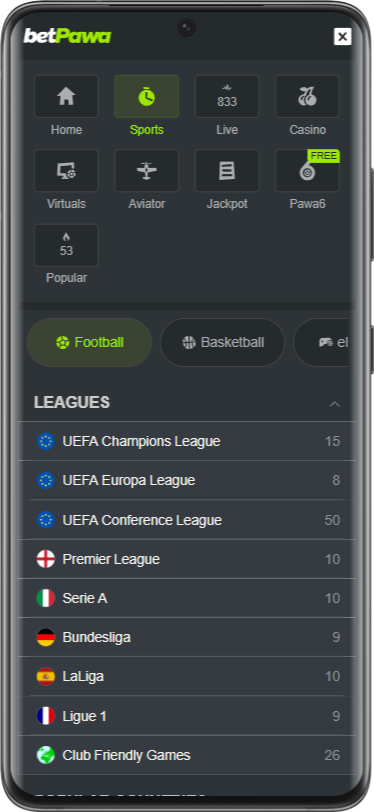Image resolution: width=374 pixels, height=812 pixels.
Task: Open UEFA Champions League matches
Action: (x=187, y=441)
